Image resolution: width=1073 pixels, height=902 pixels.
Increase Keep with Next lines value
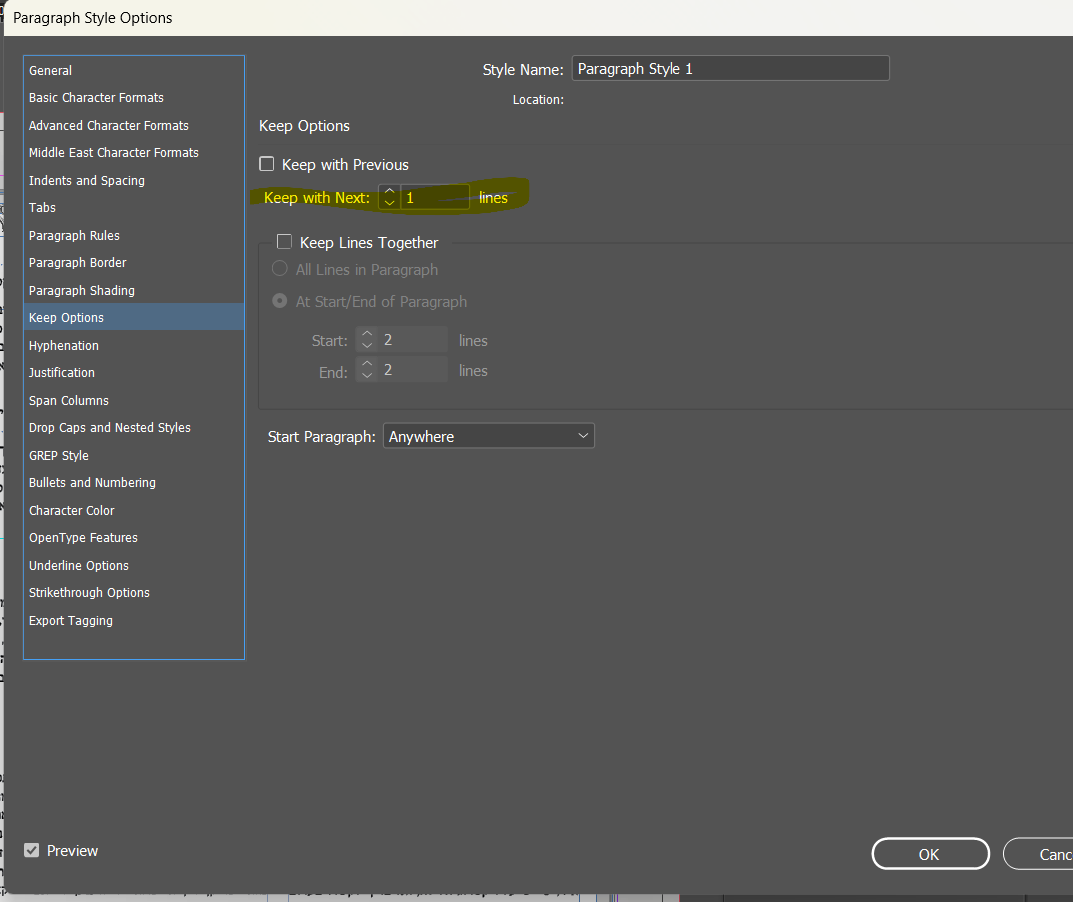(x=389, y=191)
